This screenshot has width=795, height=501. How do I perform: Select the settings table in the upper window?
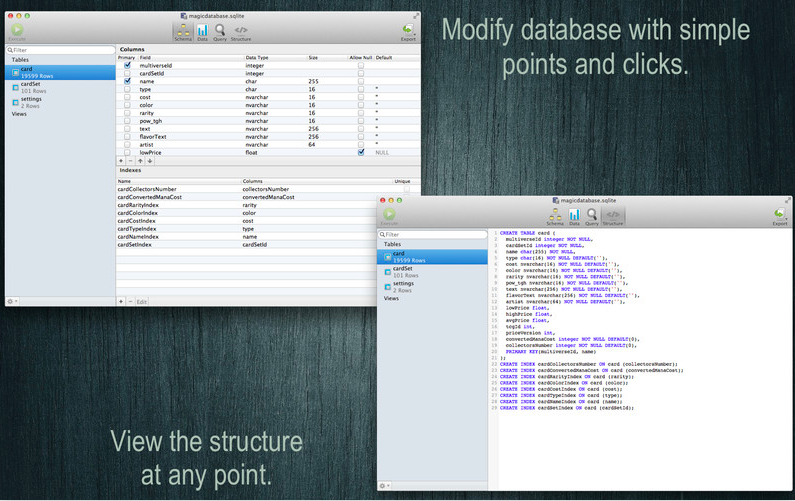point(60,102)
